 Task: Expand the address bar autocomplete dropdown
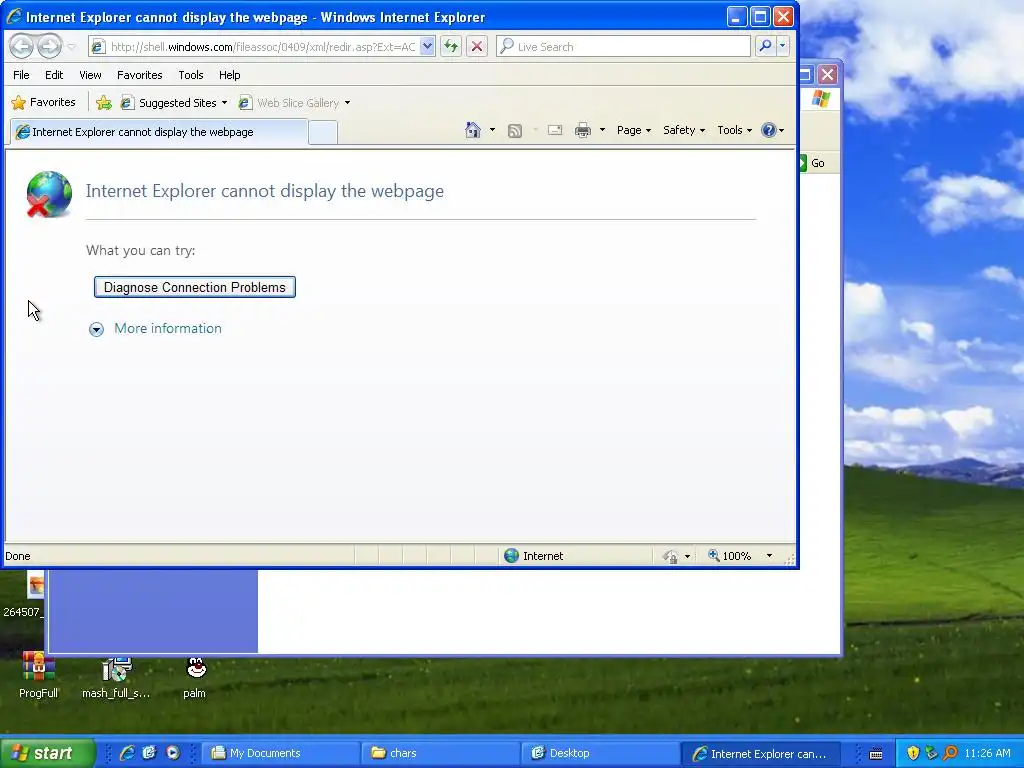pyautogui.click(x=427, y=46)
